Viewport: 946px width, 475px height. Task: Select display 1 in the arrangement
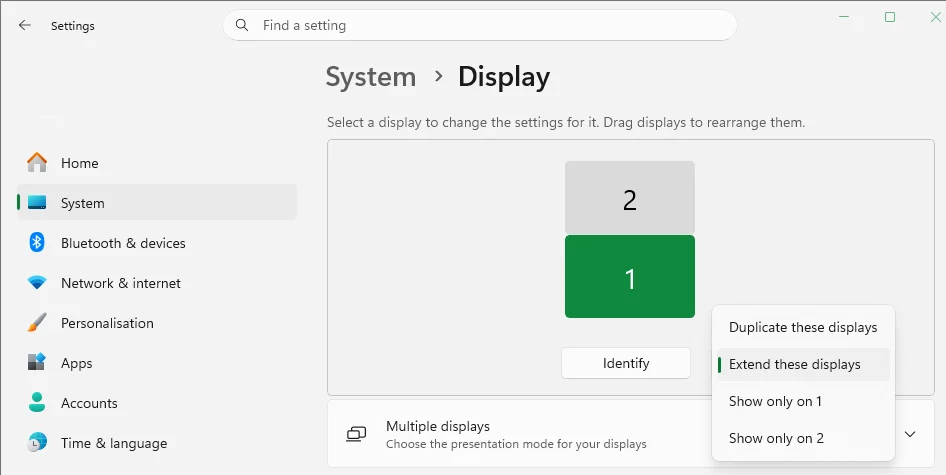pyautogui.click(x=629, y=276)
